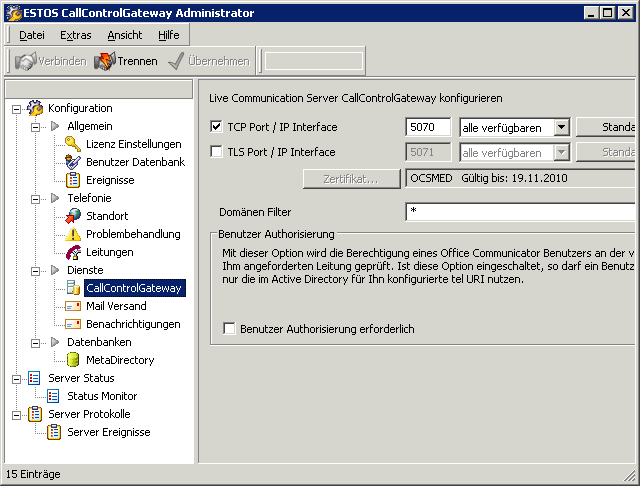Open the Extras menu
This screenshot has height=486, width=640.
click(x=76, y=35)
